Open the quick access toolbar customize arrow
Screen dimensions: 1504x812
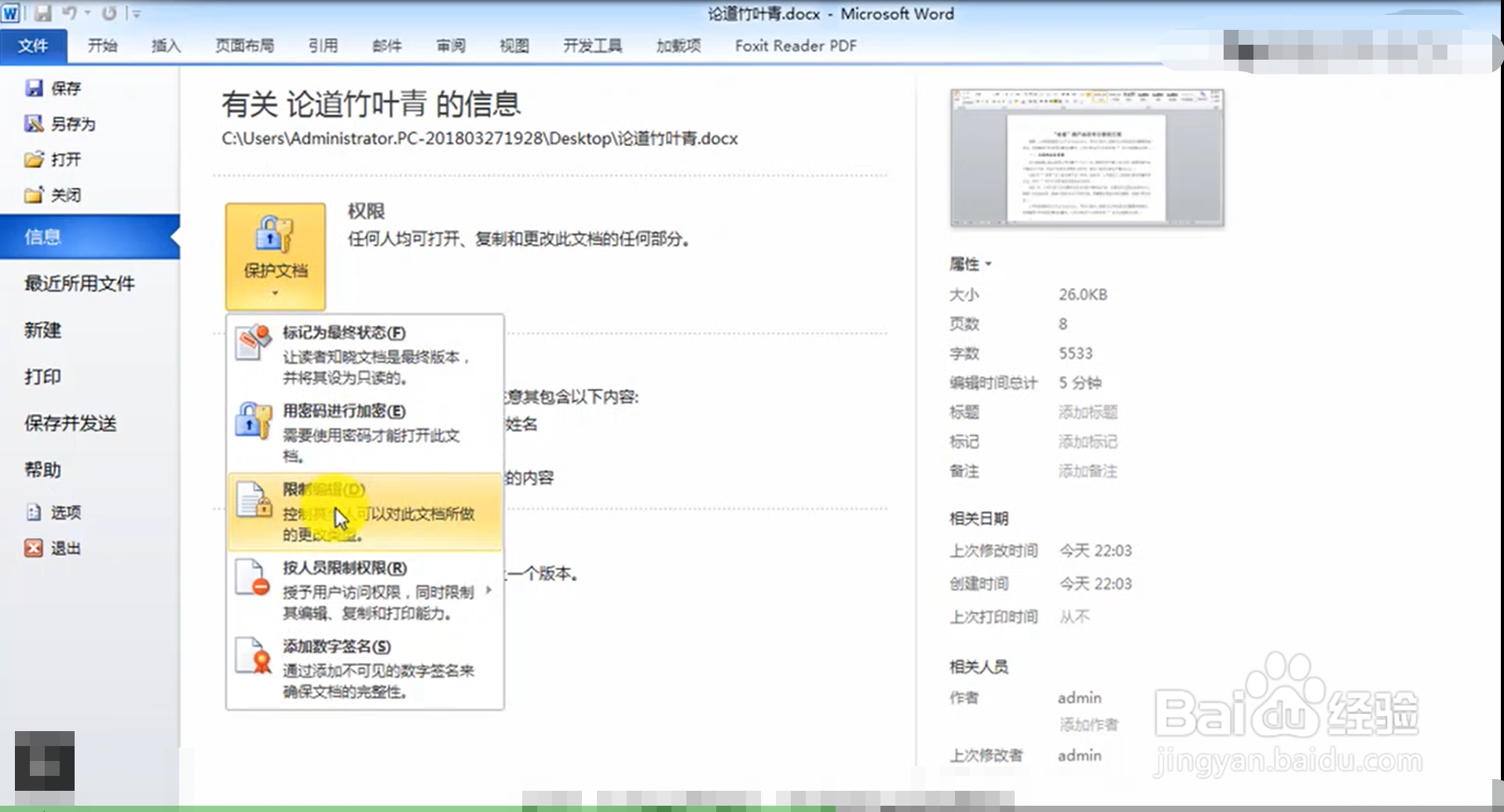pyautogui.click(x=136, y=14)
